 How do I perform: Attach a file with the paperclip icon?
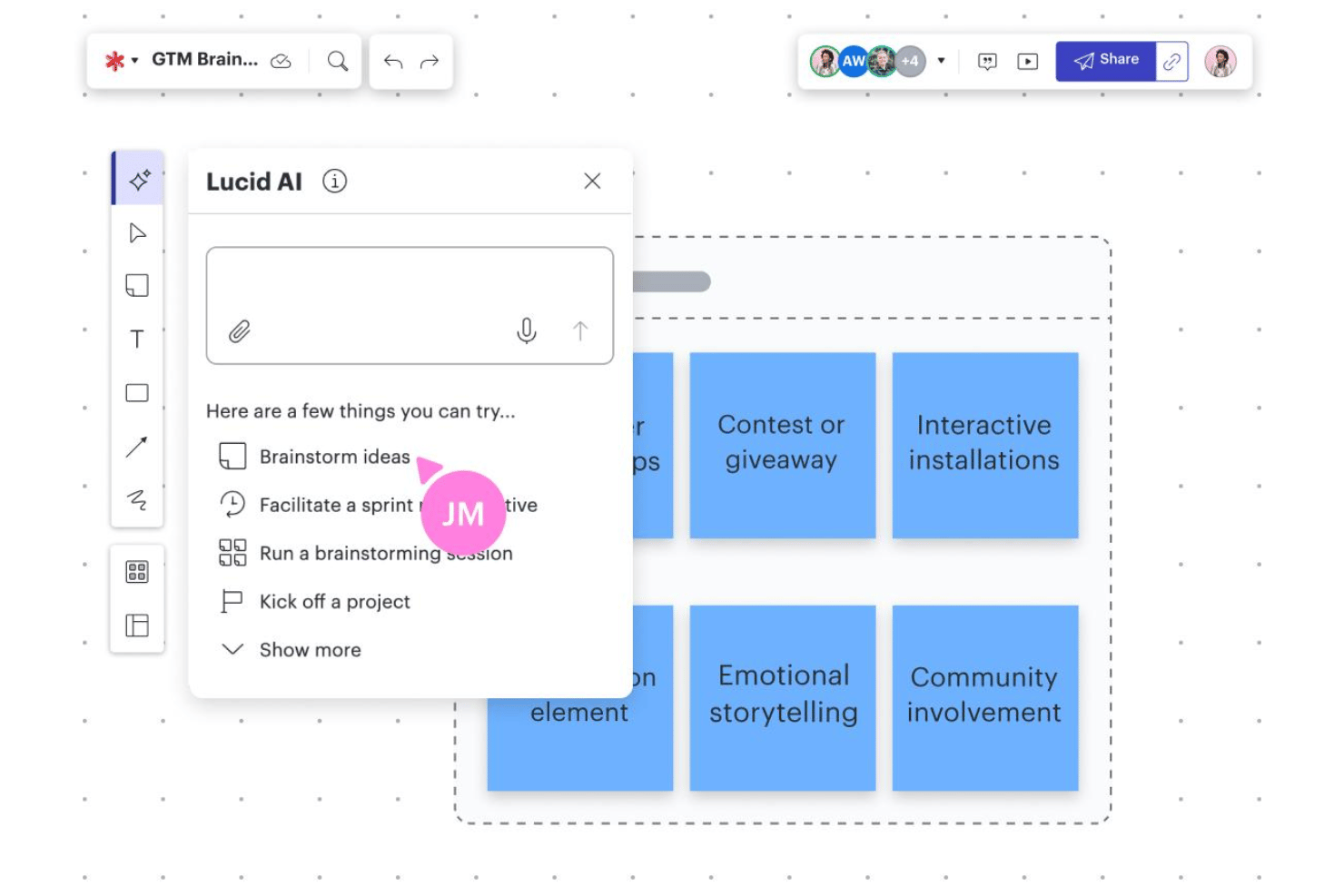[240, 331]
